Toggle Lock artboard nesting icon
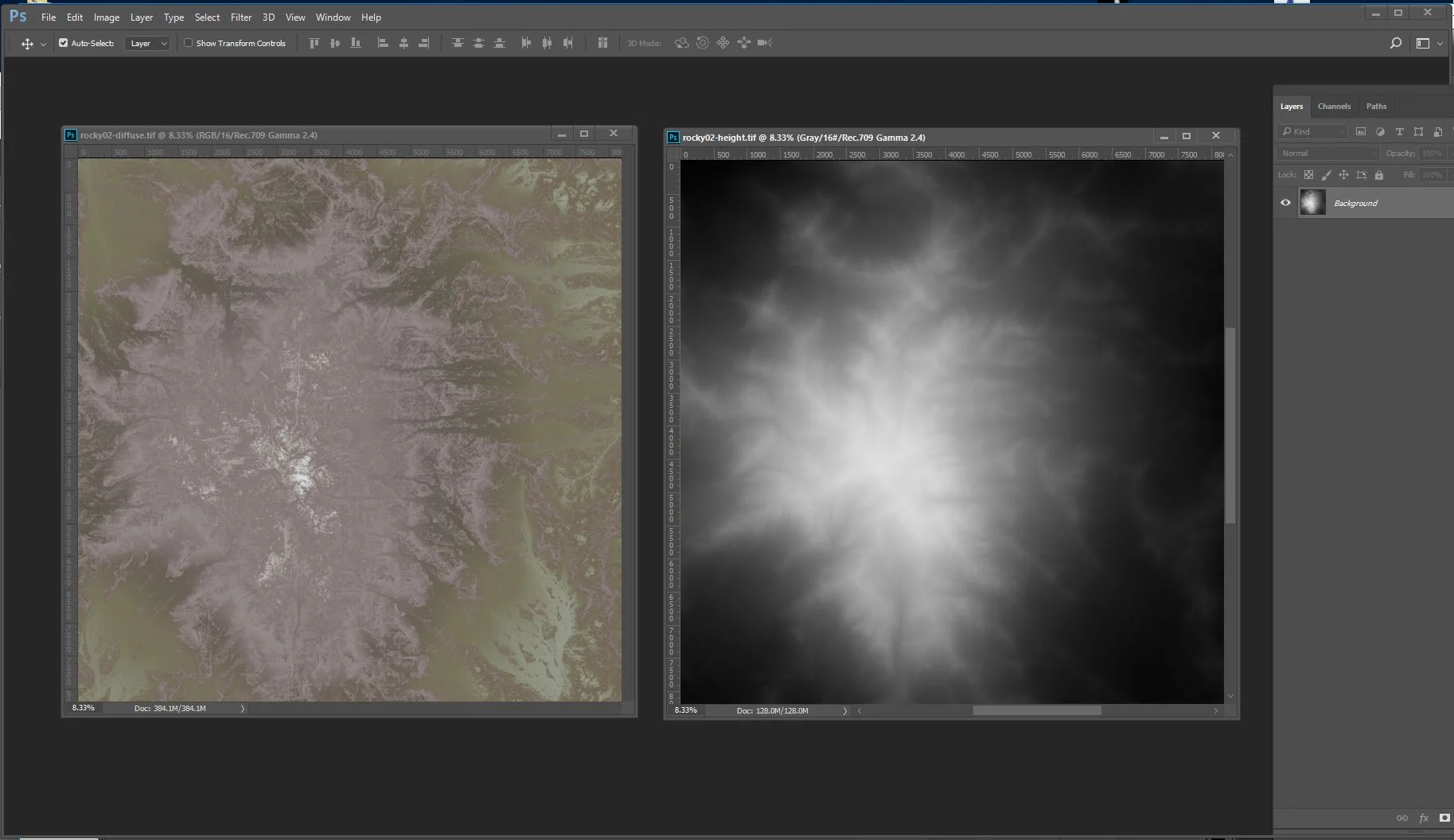This screenshot has width=1454, height=840. [x=1362, y=174]
